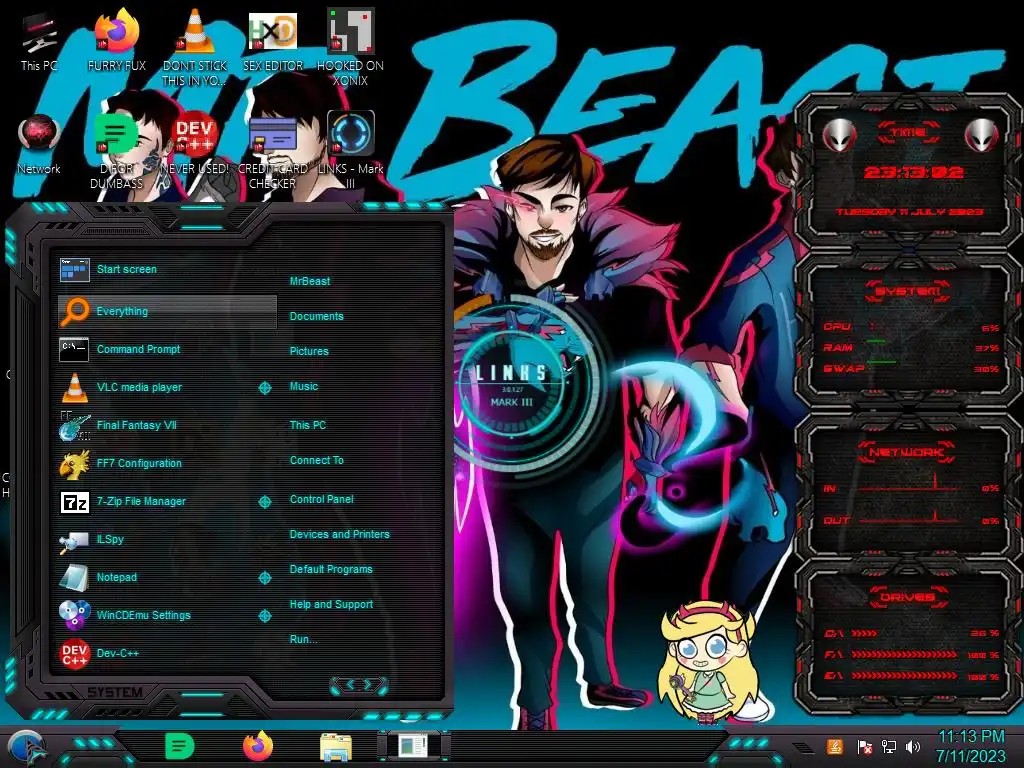Image resolution: width=1024 pixels, height=768 pixels.
Task: Open MrBeast user folder link
Action: tap(310, 281)
